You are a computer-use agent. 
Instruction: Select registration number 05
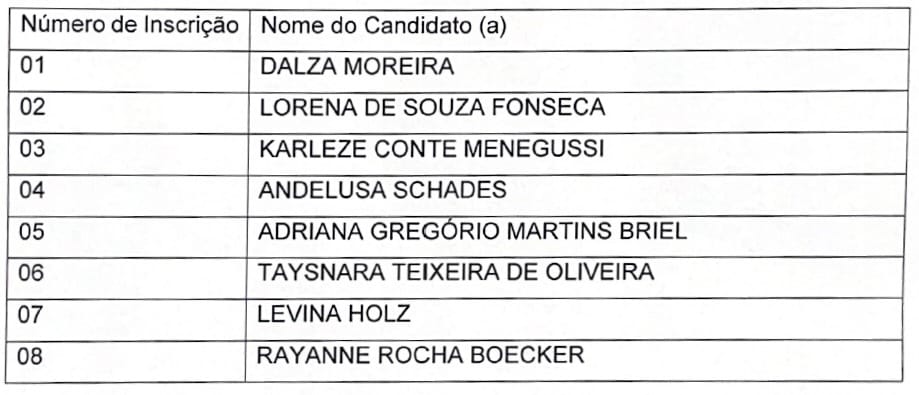coord(32,231)
